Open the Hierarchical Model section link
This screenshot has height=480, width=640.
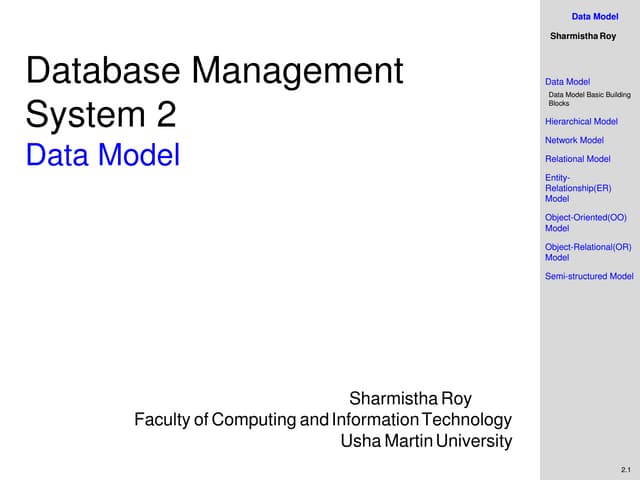point(581,122)
